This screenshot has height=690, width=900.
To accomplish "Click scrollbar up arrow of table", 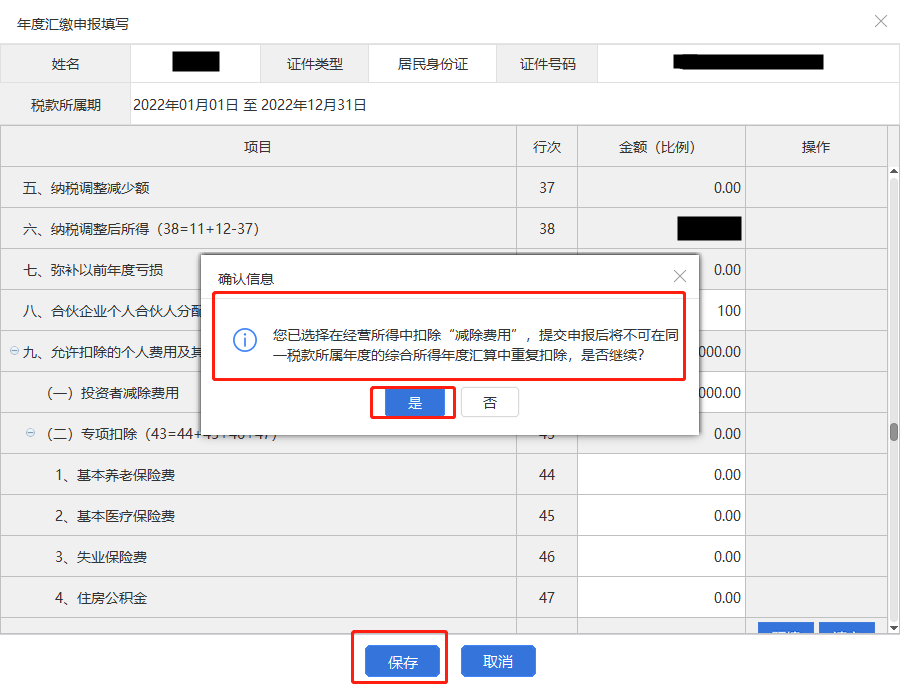I will [893, 173].
